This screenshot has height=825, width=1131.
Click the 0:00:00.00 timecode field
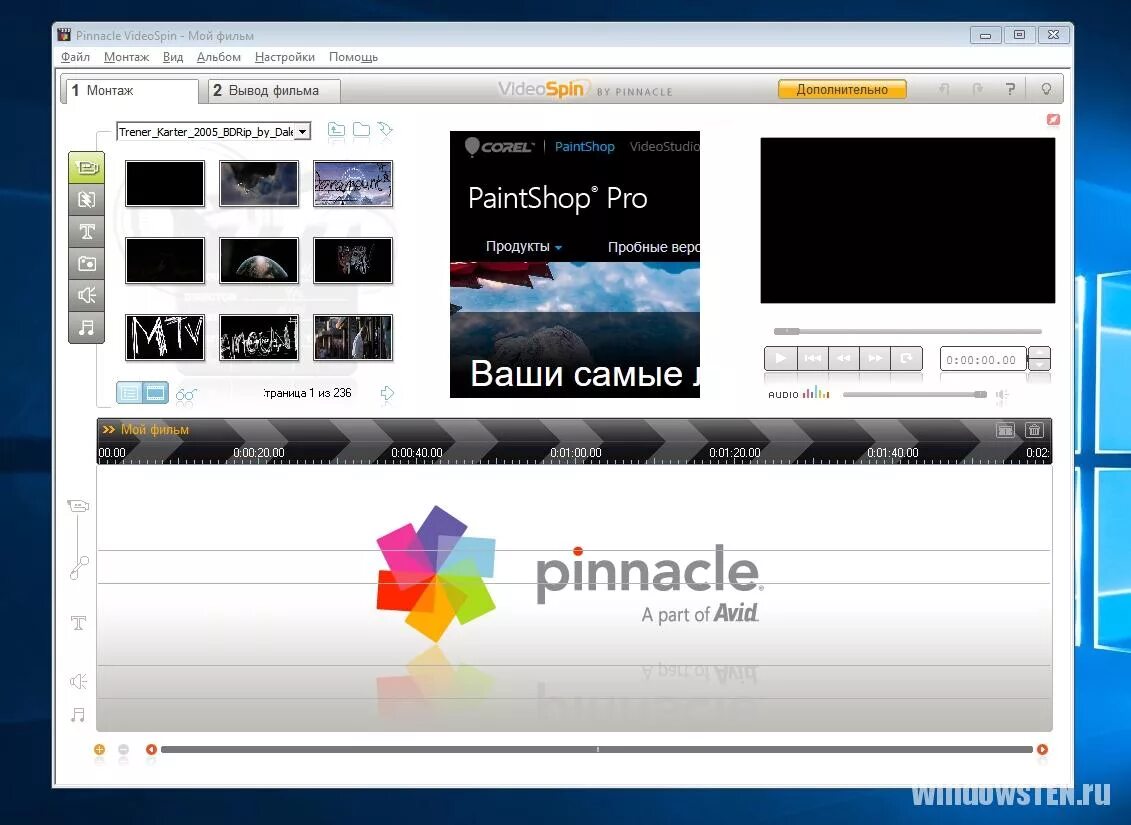pos(982,359)
